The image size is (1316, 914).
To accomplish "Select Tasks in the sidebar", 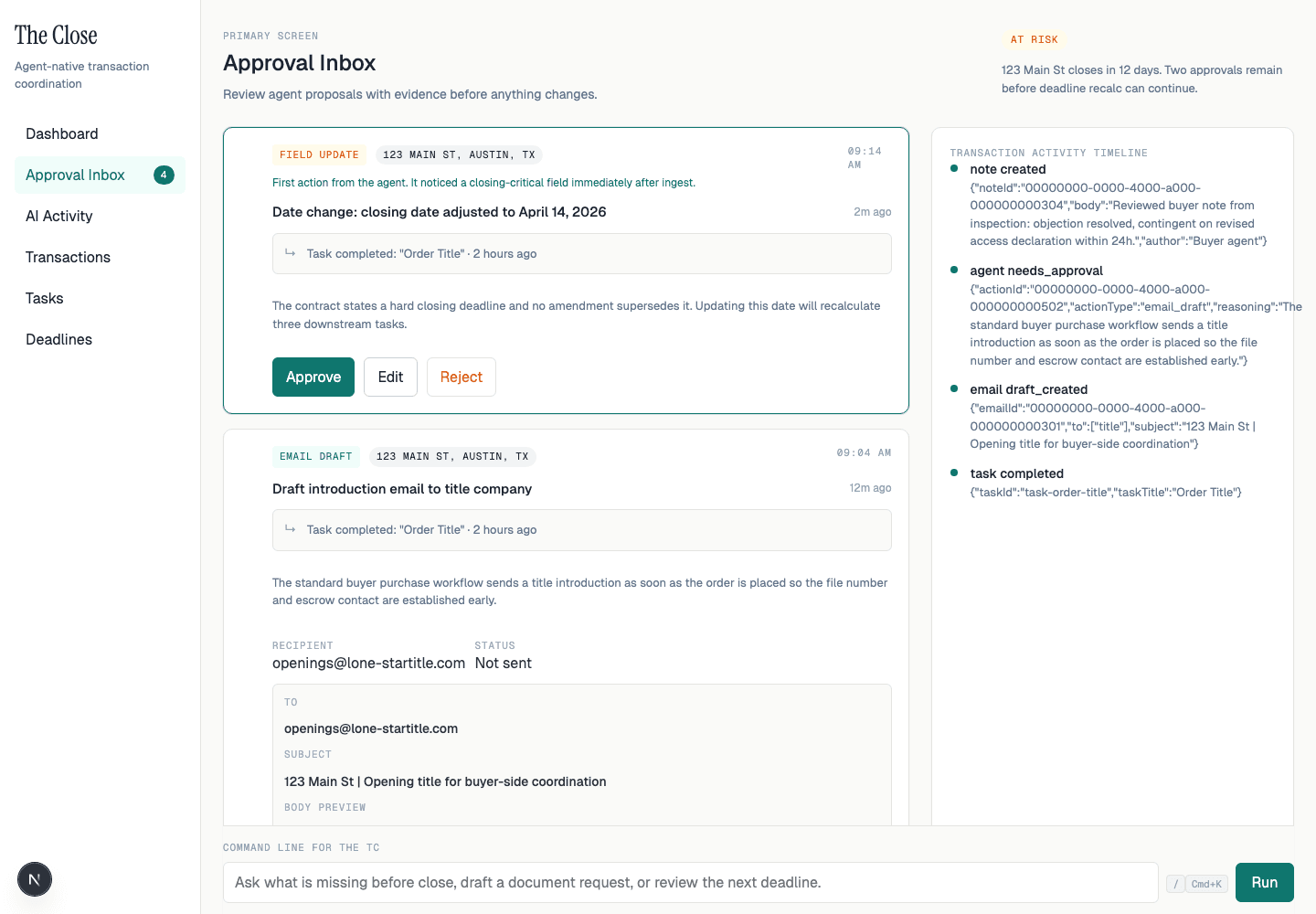I will pos(44,298).
